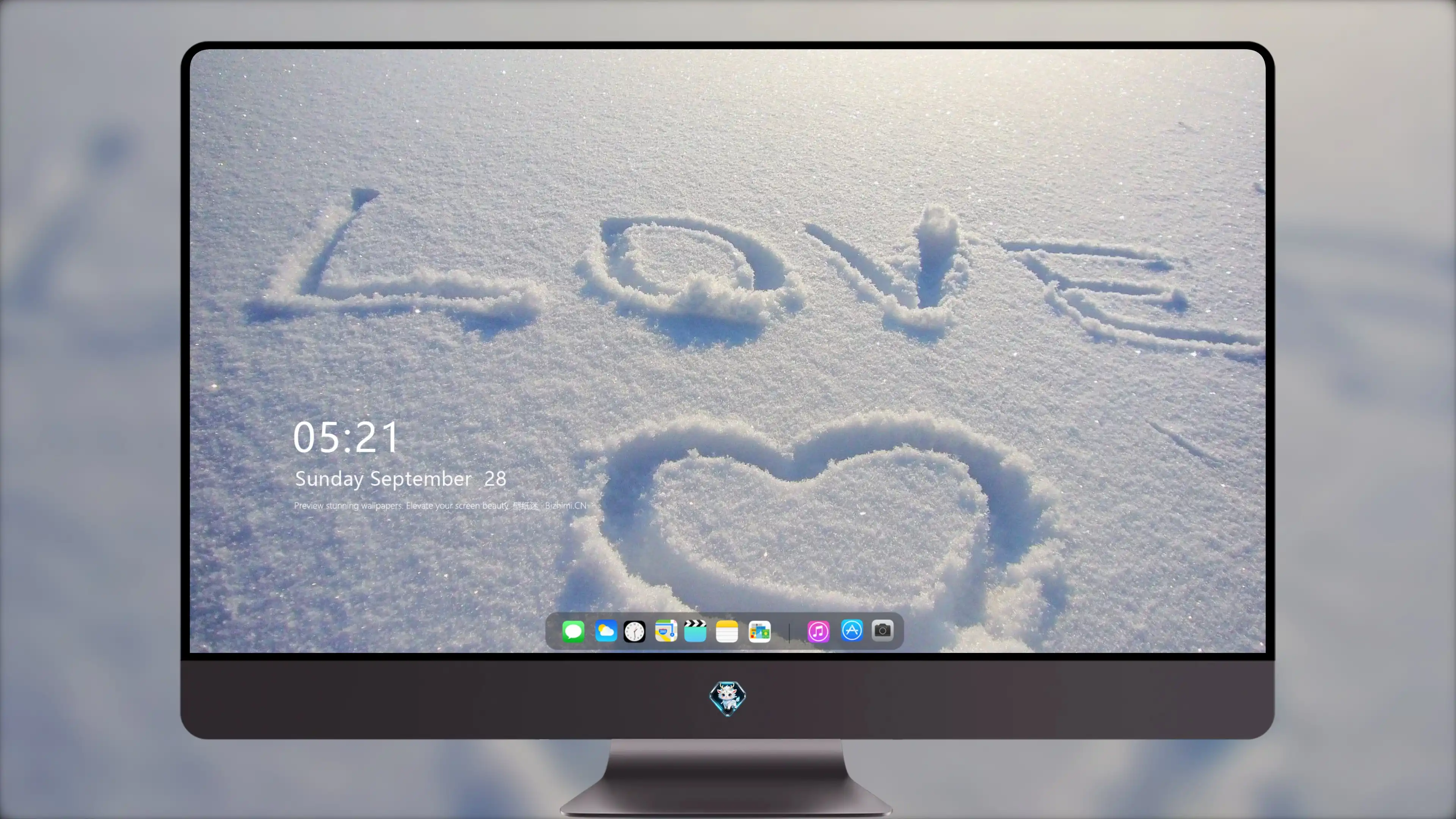The height and width of the screenshot is (819, 1456).
Task: Open the Camera app in the dock
Action: (882, 630)
